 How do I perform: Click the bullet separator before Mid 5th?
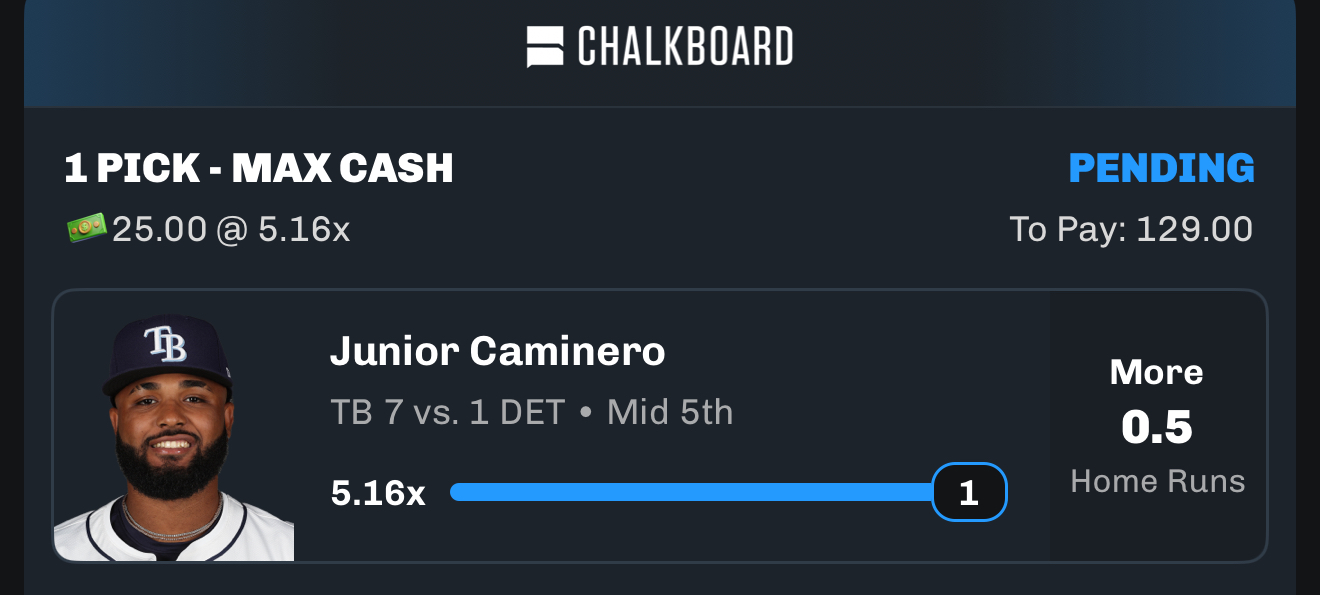click(586, 413)
